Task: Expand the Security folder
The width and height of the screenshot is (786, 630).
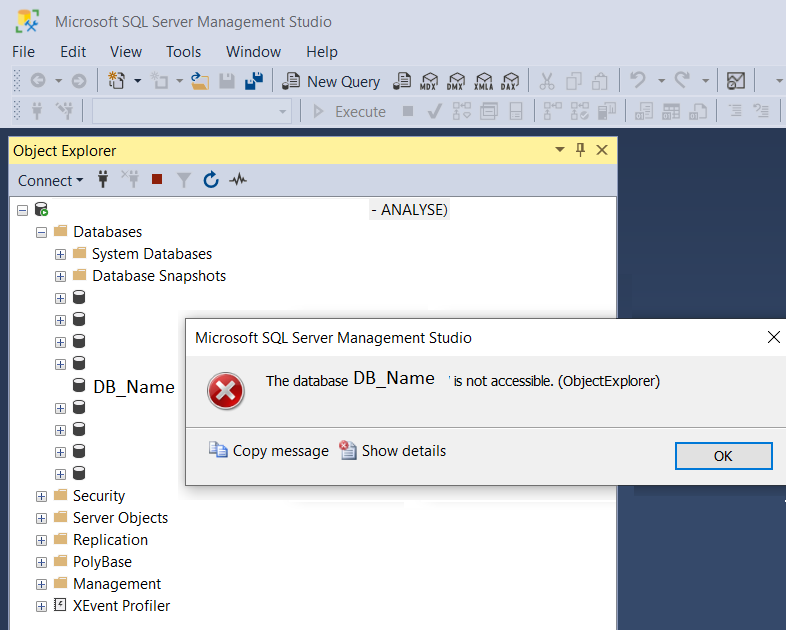Action: 41,497
